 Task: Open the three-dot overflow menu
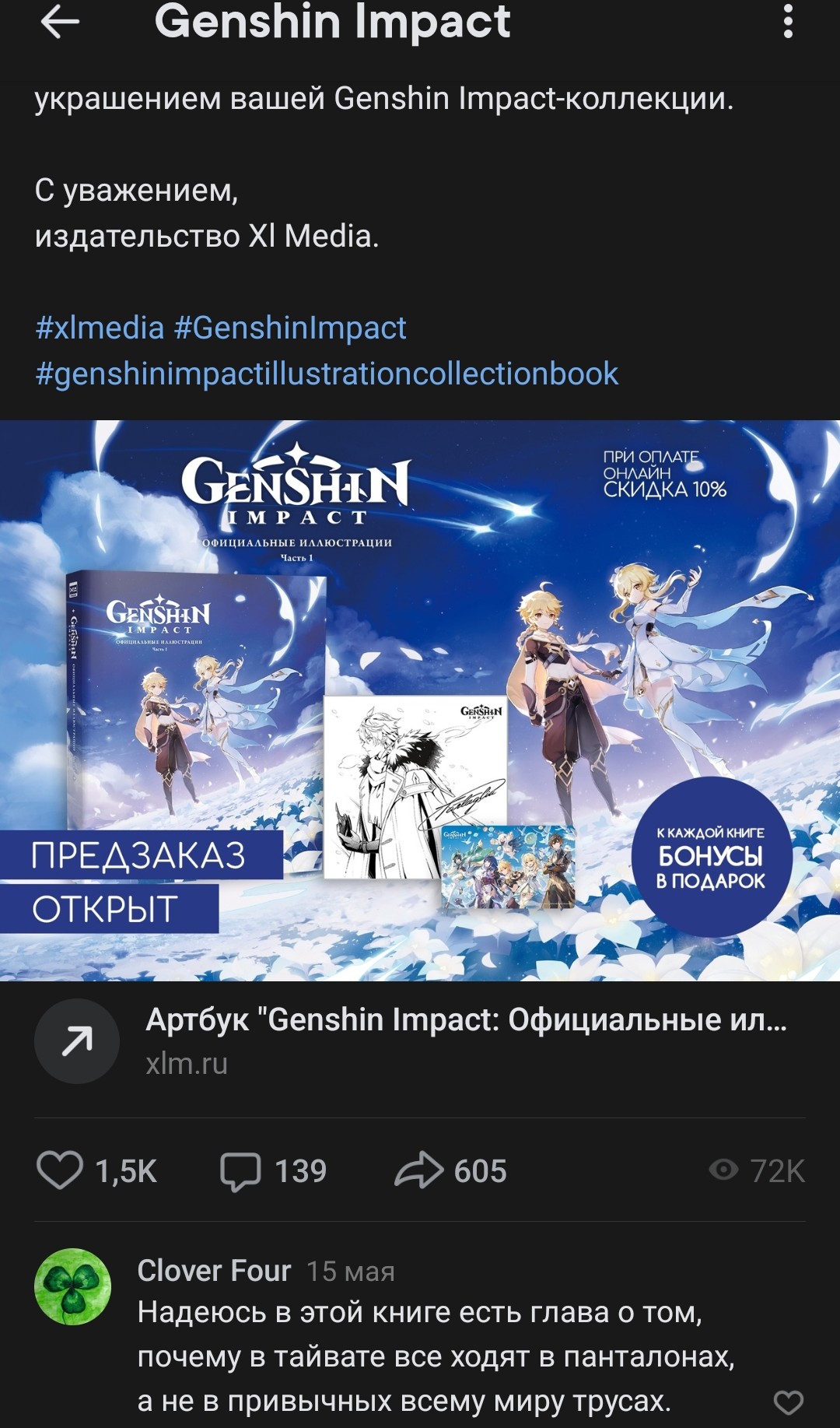(788, 21)
